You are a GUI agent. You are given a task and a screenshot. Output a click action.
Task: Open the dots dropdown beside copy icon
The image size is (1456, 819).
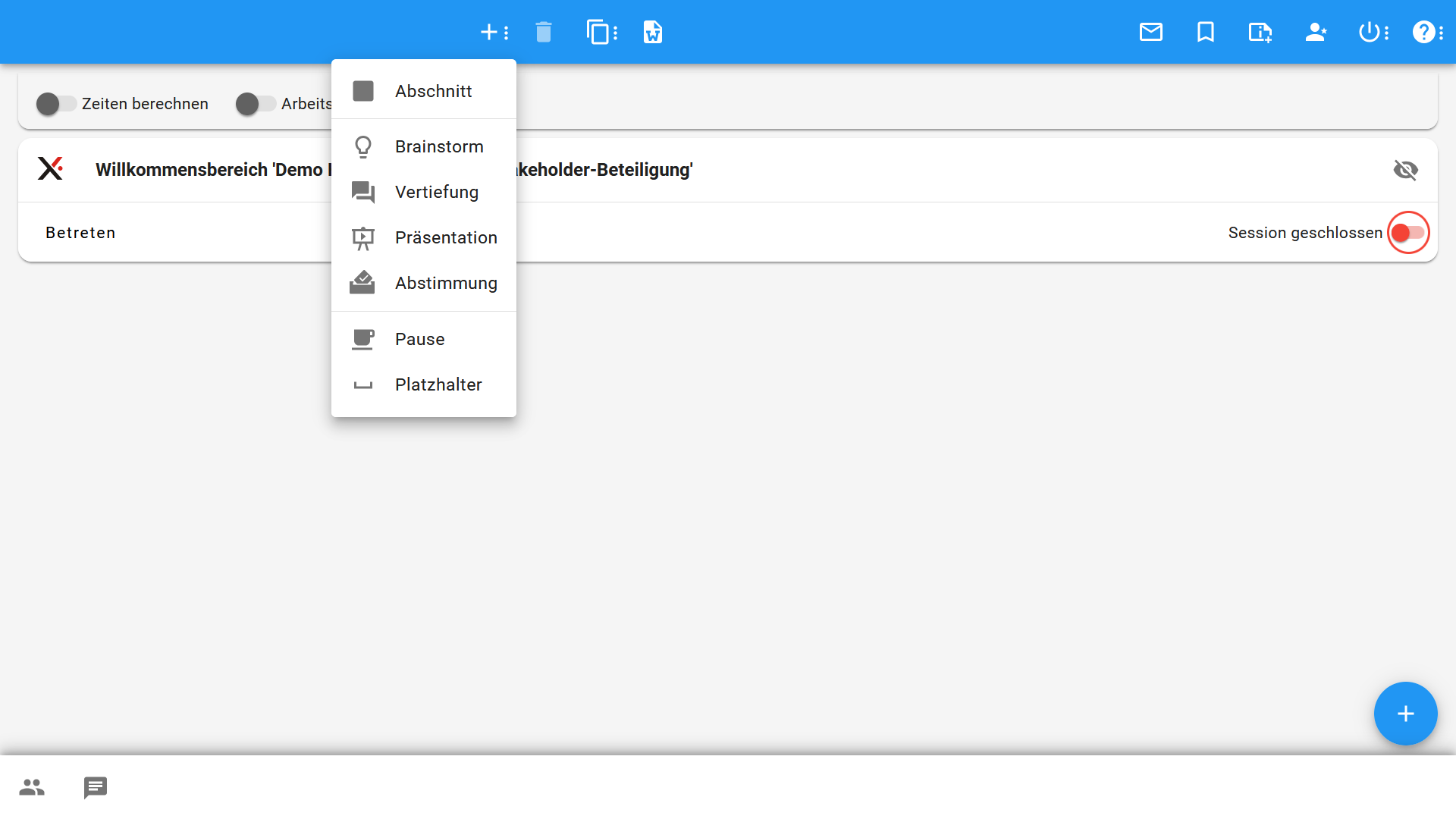(615, 33)
